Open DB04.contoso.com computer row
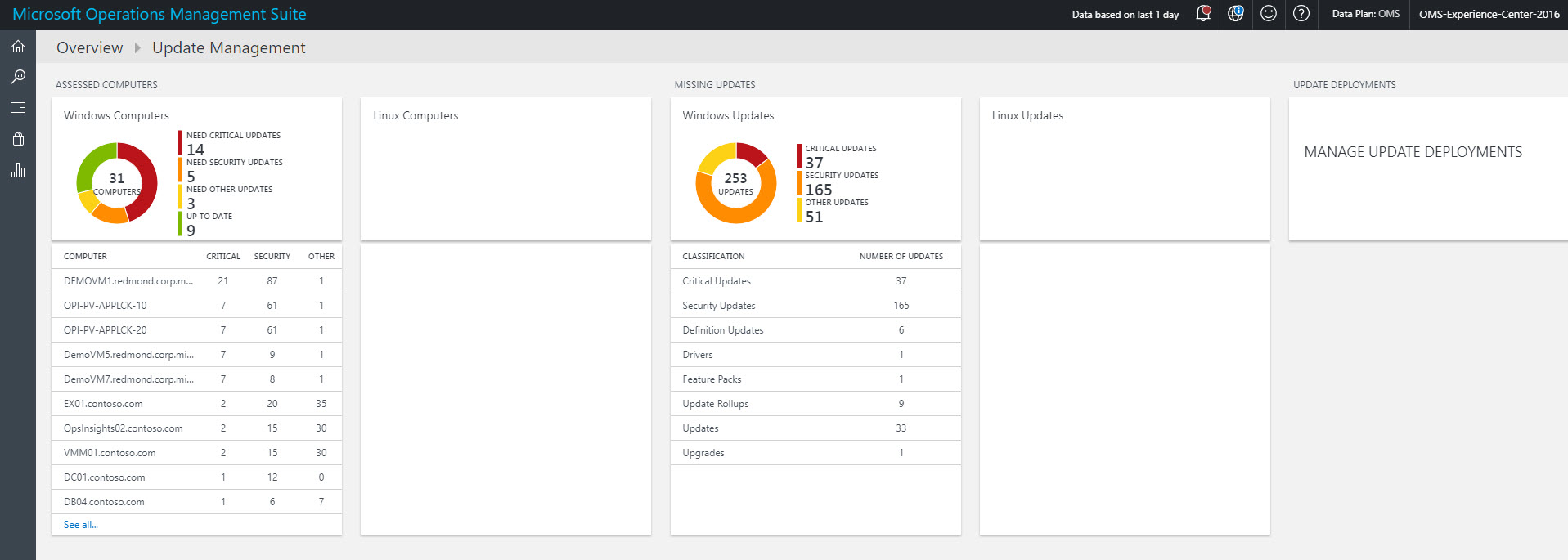This screenshot has width=1568, height=560. tap(196, 502)
